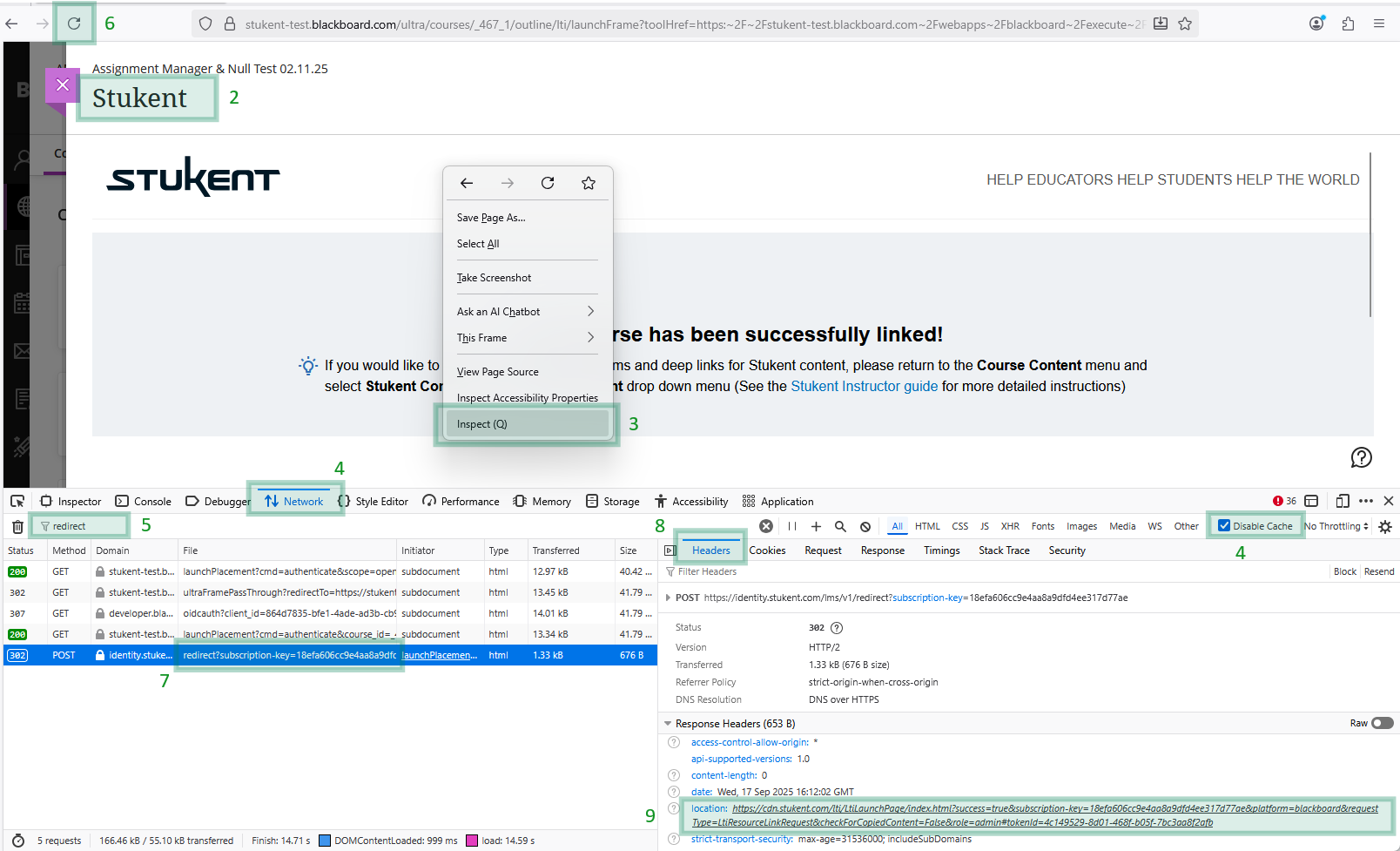Open responsive design mode icon

(1343, 501)
